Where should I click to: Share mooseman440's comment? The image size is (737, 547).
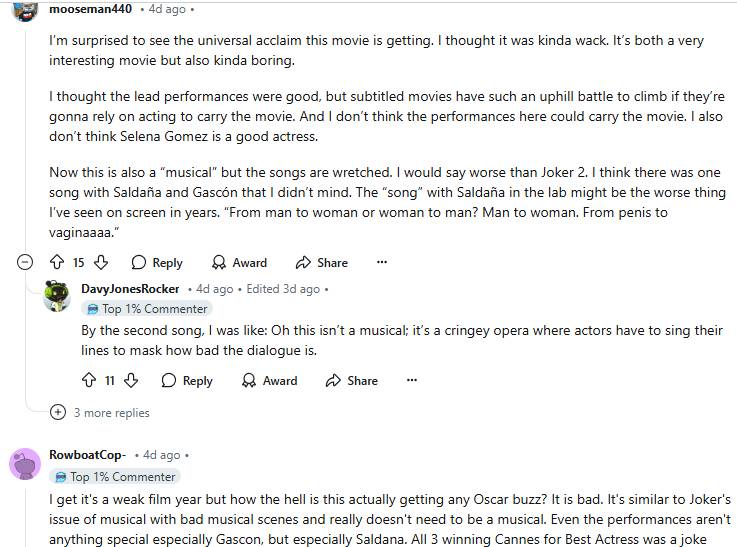(x=321, y=262)
